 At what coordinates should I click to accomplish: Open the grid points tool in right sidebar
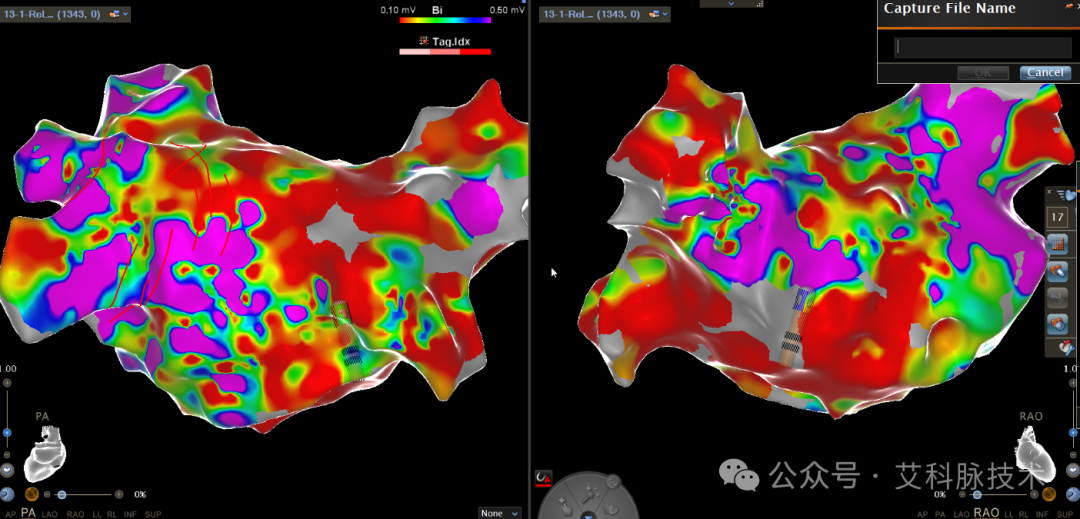point(1057,244)
